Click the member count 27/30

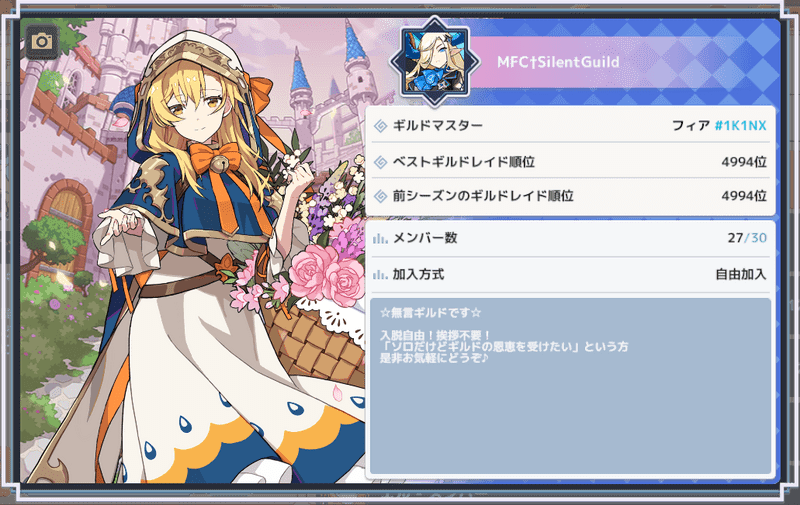[x=747, y=238]
